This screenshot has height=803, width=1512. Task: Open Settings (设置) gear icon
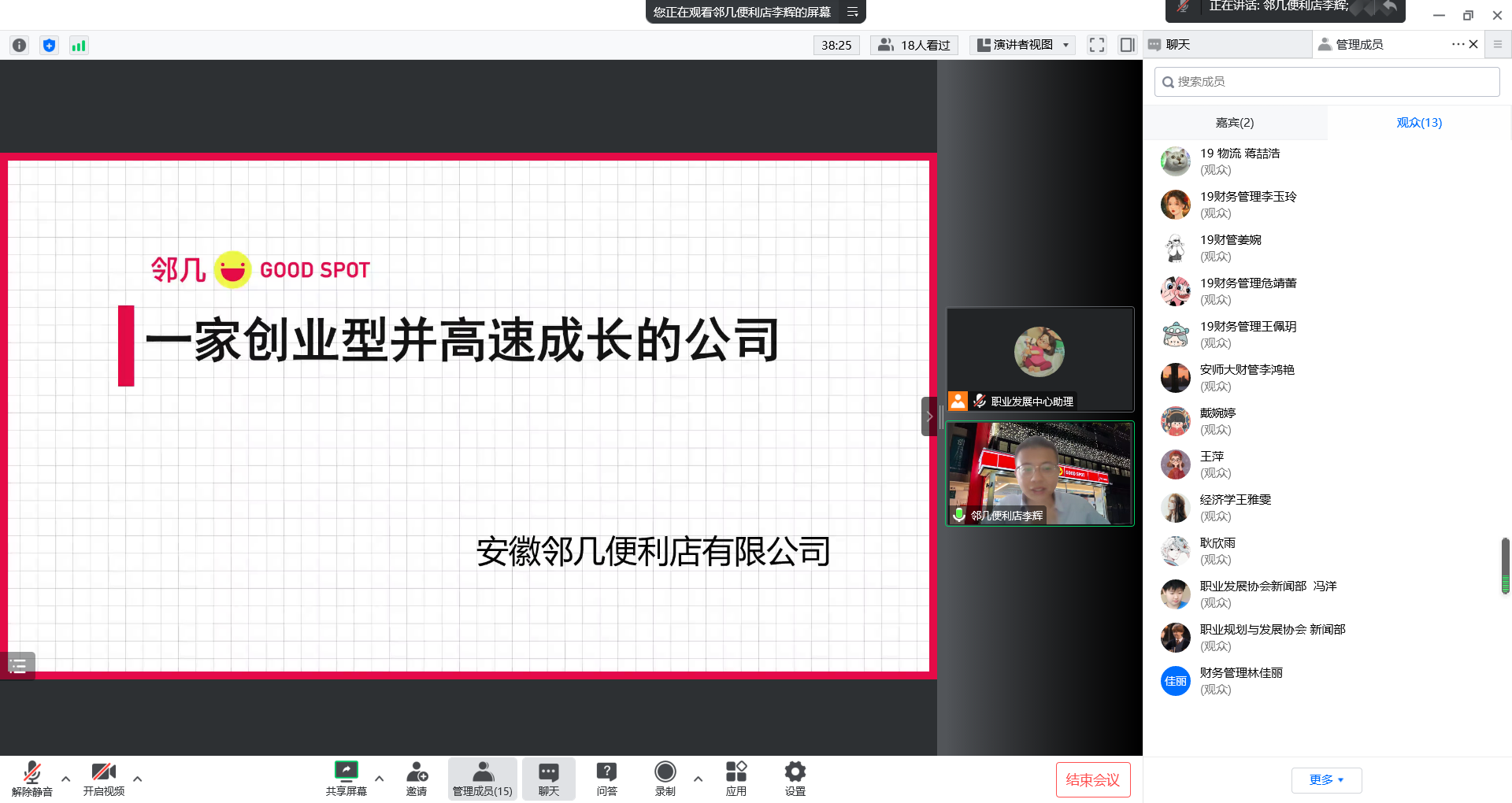(795, 778)
